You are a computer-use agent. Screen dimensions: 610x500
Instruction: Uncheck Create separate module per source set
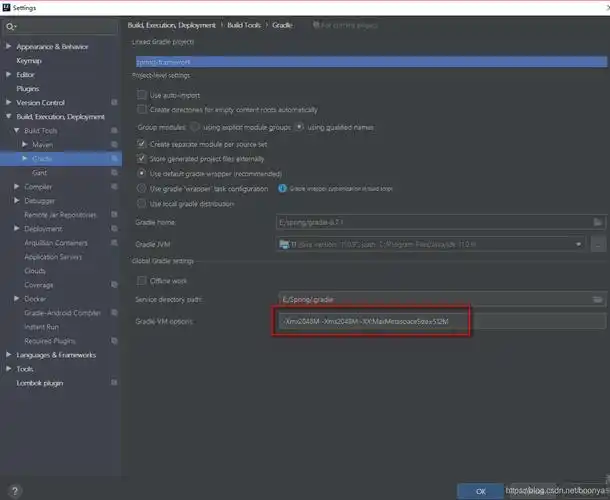pyautogui.click(x=142, y=144)
